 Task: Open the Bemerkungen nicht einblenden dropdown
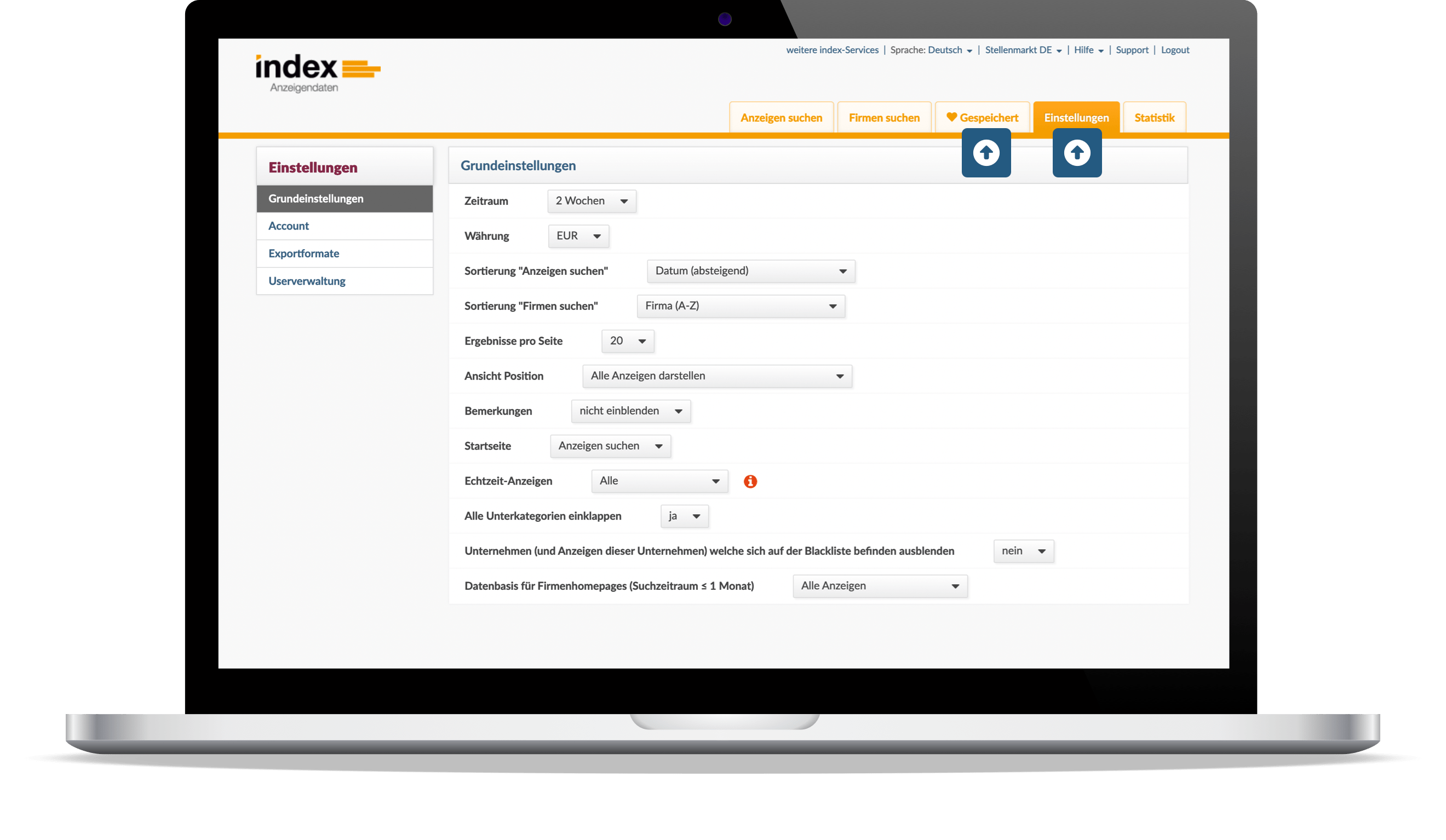(x=630, y=411)
